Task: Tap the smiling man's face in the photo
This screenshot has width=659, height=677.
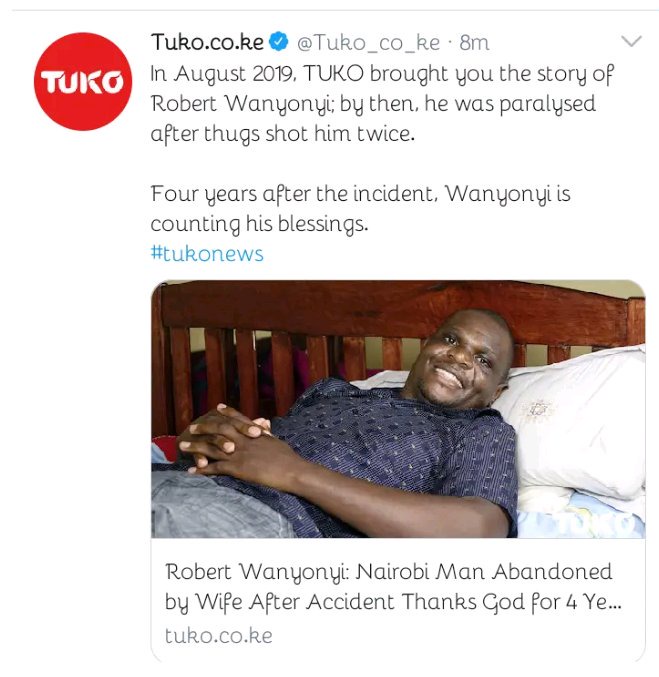Action: pyautogui.click(x=458, y=356)
